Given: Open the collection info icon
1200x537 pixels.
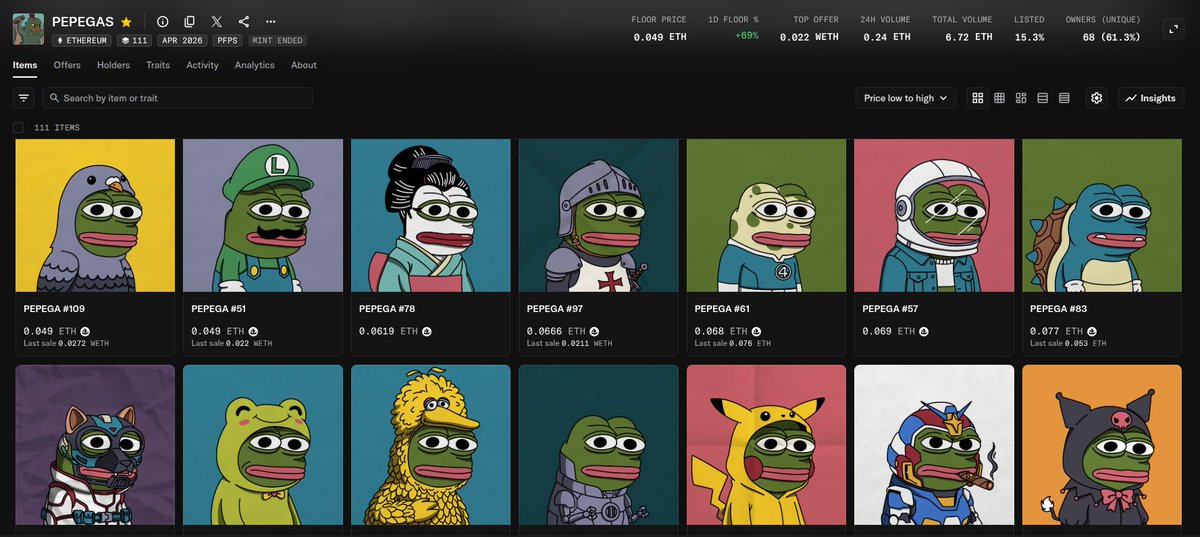Looking at the screenshot, I should click(x=163, y=21).
